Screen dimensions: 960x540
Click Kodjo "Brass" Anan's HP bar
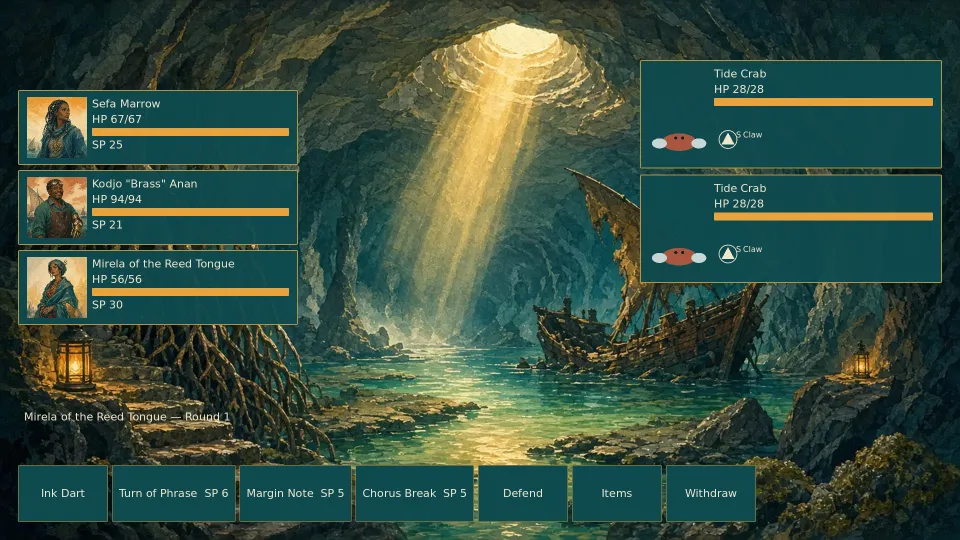tap(190, 212)
